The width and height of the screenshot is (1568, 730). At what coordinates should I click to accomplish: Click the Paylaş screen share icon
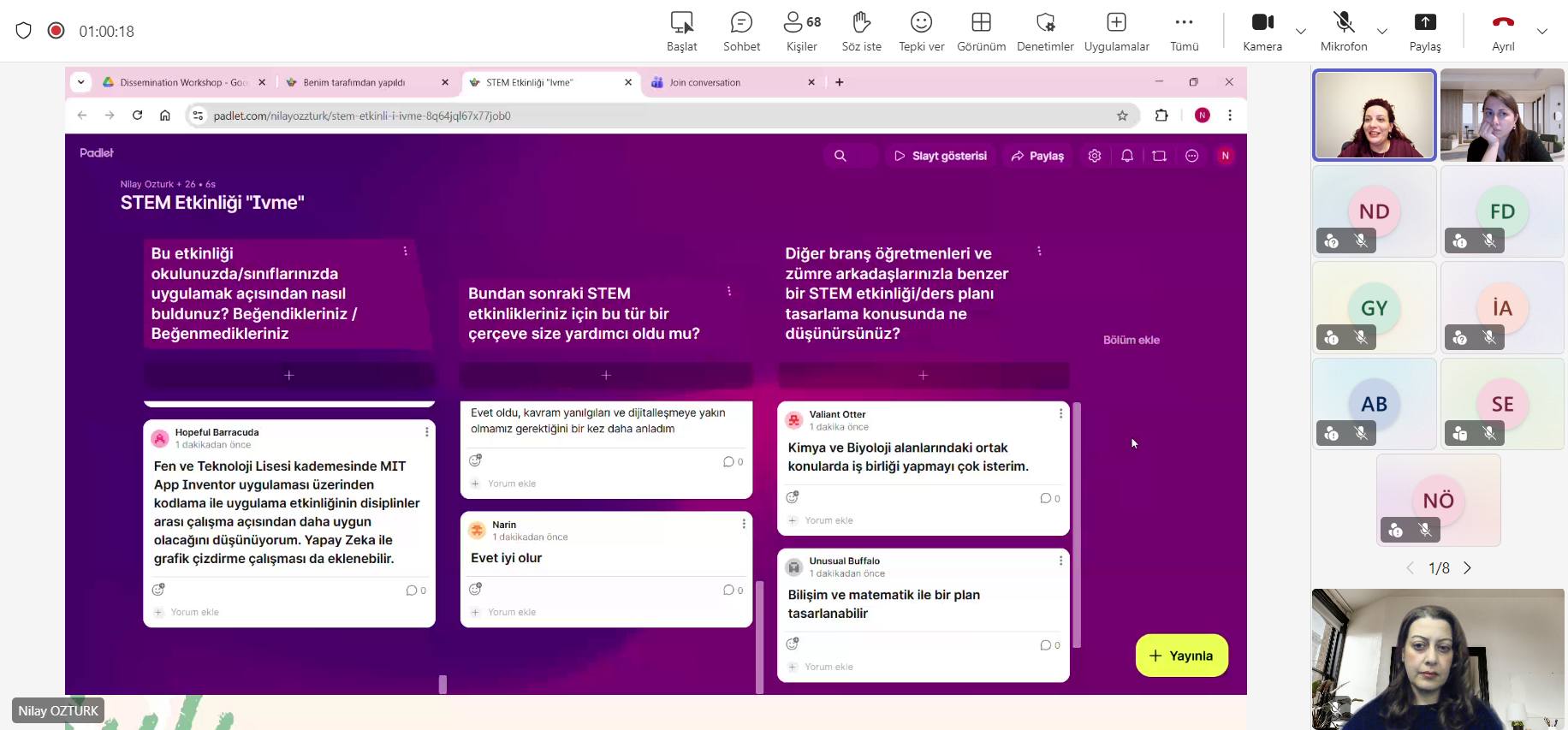(1425, 31)
